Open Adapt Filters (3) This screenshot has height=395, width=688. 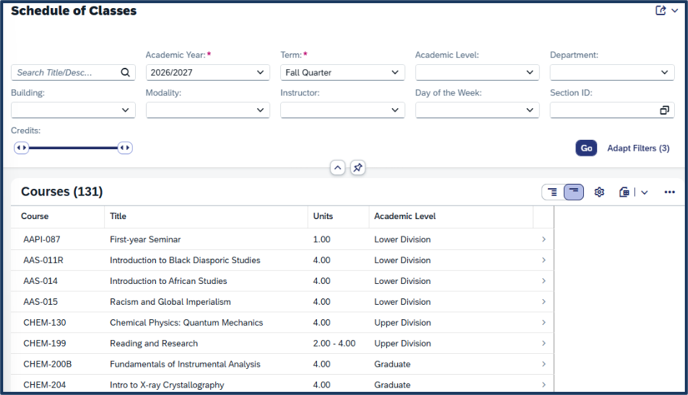click(x=638, y=148)
